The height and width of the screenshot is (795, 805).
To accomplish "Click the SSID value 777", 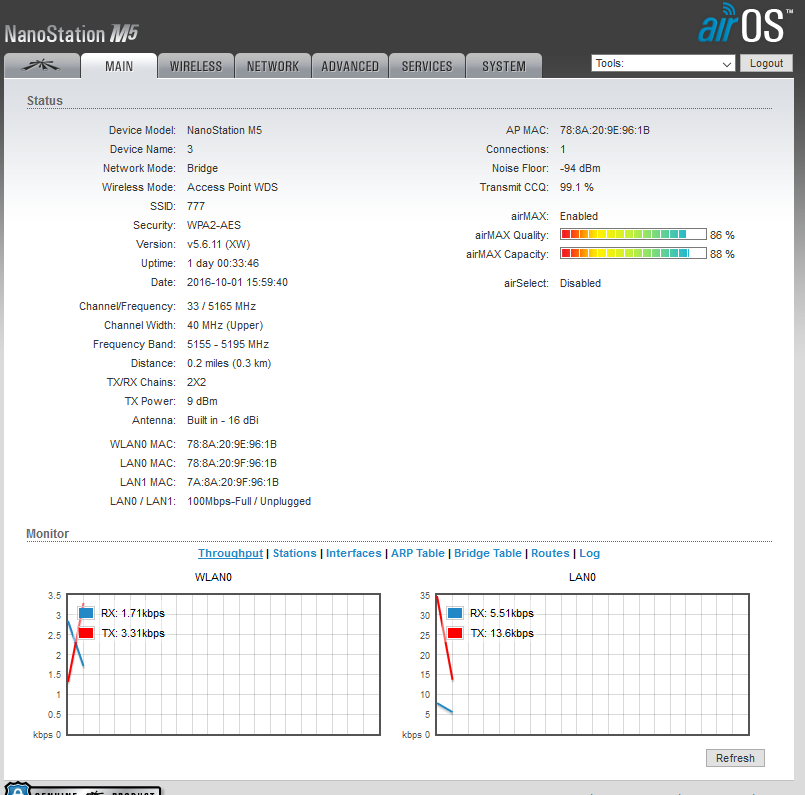I will pyautogui.click(x=196, y=206).
